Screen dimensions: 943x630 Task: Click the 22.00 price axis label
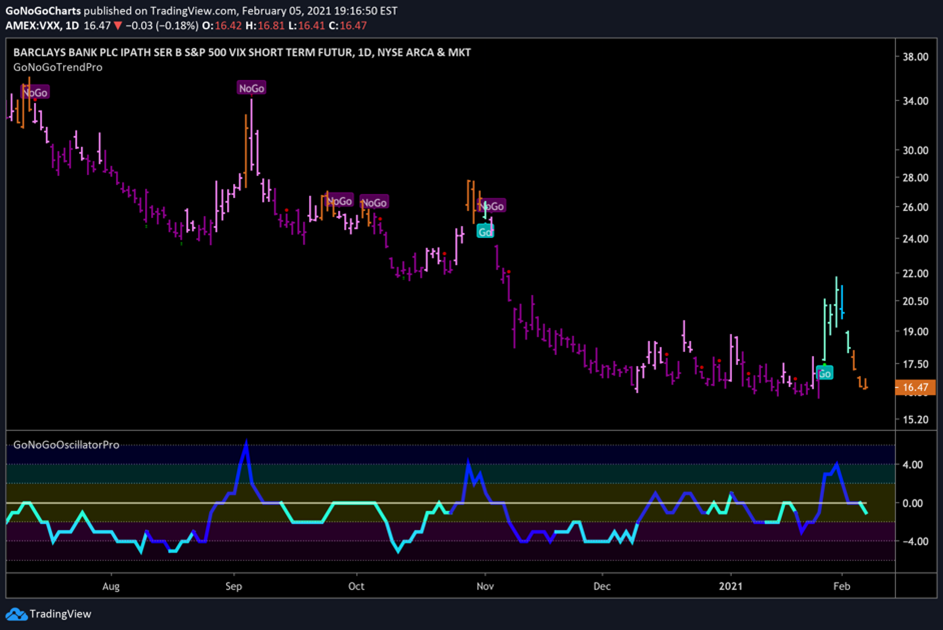pos(915,273)
